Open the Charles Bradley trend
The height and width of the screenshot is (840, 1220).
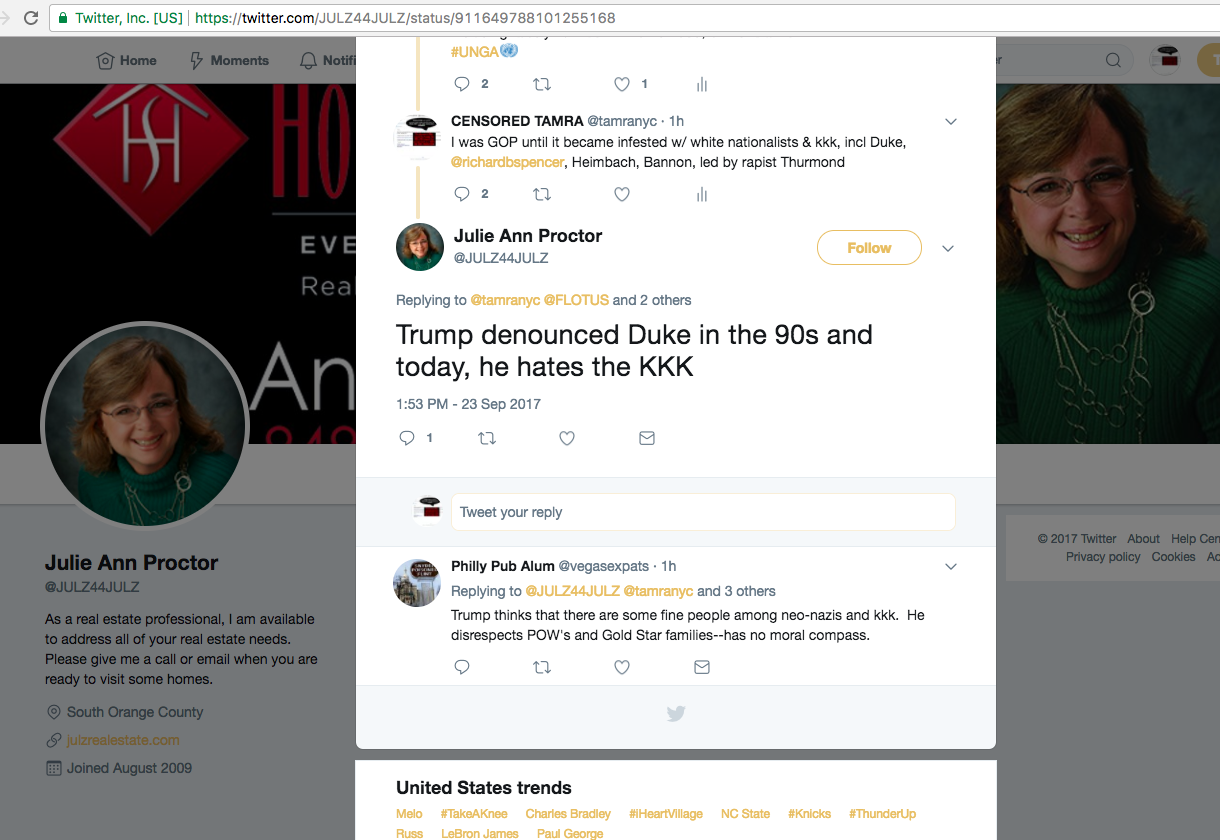(568, 814)
